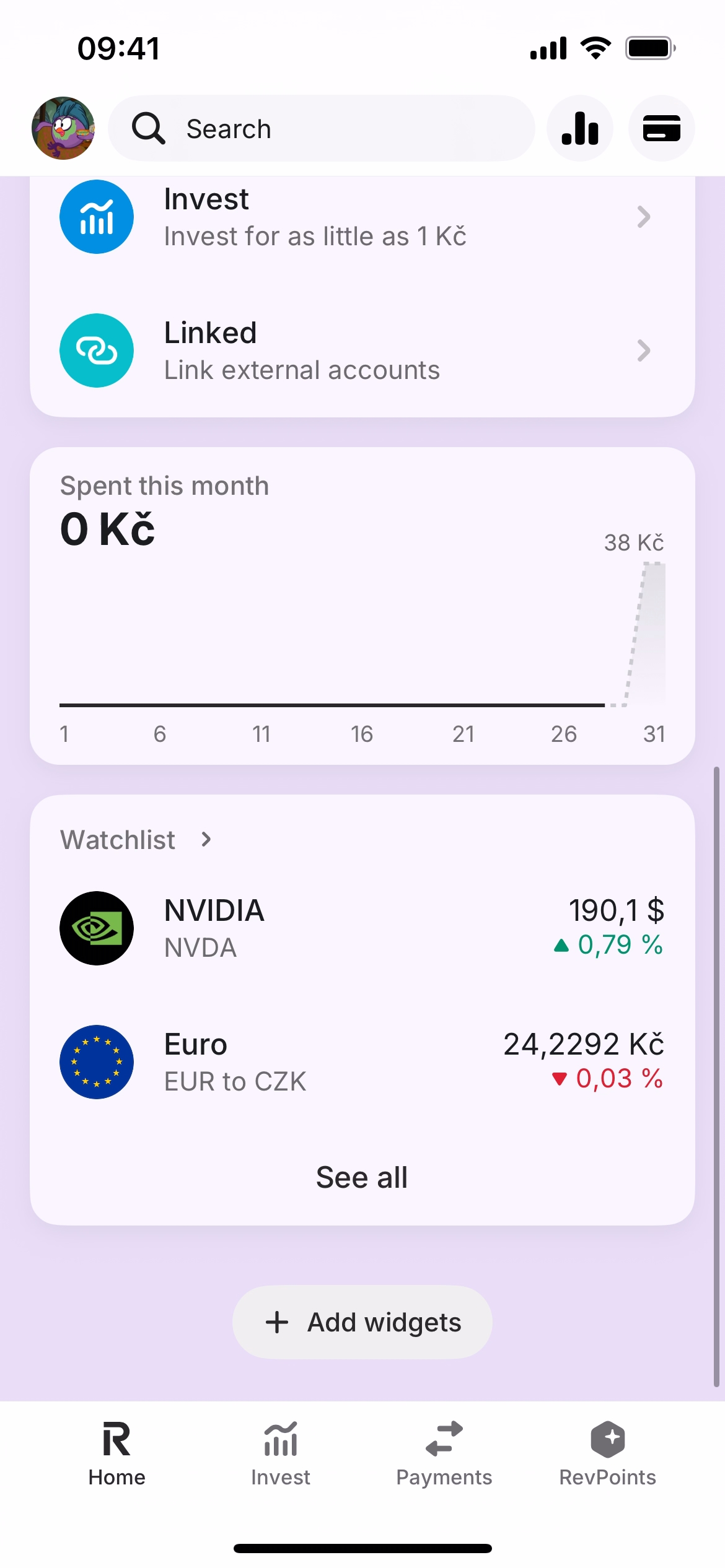Tap the analytics bar chart icon
This screenshot has width=725, height=1568.
[x=580, y=128]
